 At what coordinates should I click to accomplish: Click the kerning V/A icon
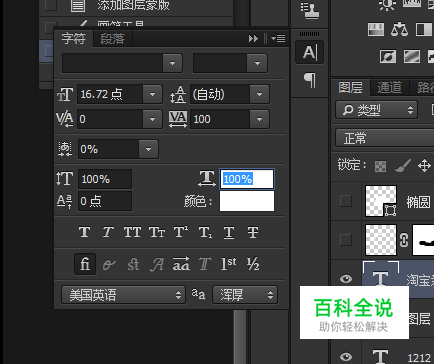point(65,119)
